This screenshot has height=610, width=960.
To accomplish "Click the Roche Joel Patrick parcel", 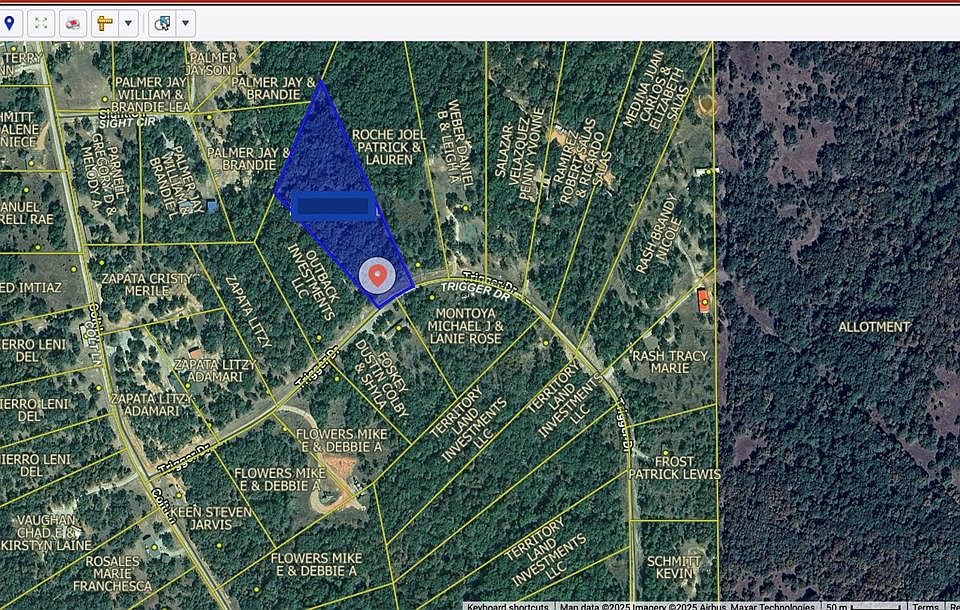I will pos(388,147).
